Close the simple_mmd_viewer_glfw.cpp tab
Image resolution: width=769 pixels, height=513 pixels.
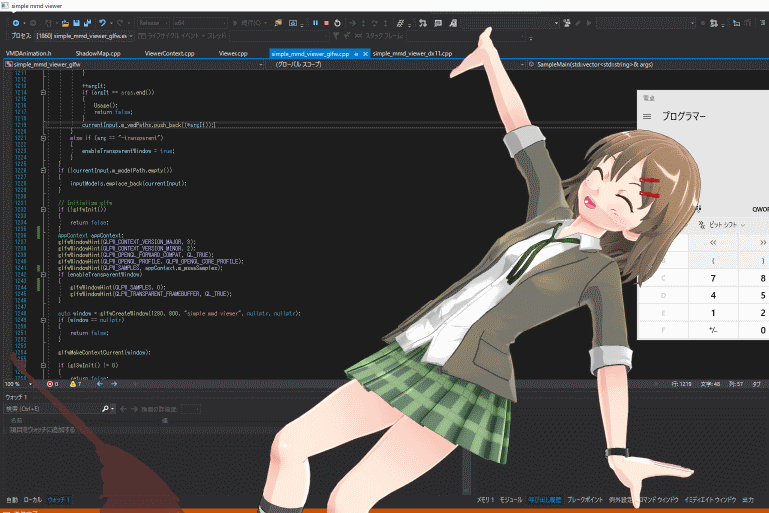pos(365,54)
